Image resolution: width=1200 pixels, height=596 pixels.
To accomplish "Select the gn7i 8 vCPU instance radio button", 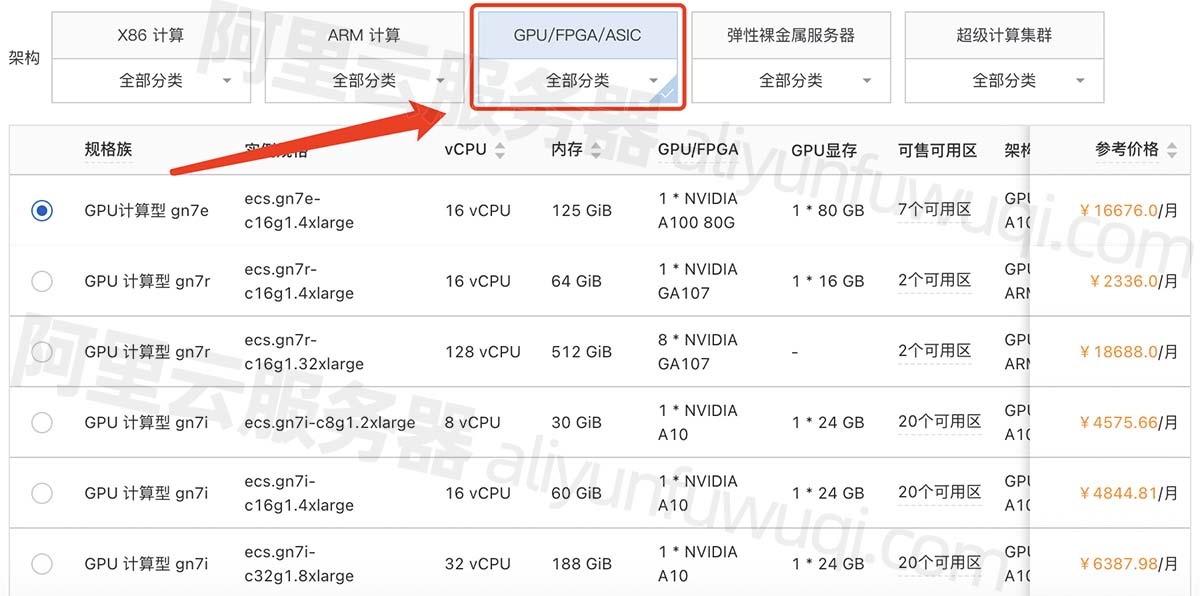I will (42, 422).
